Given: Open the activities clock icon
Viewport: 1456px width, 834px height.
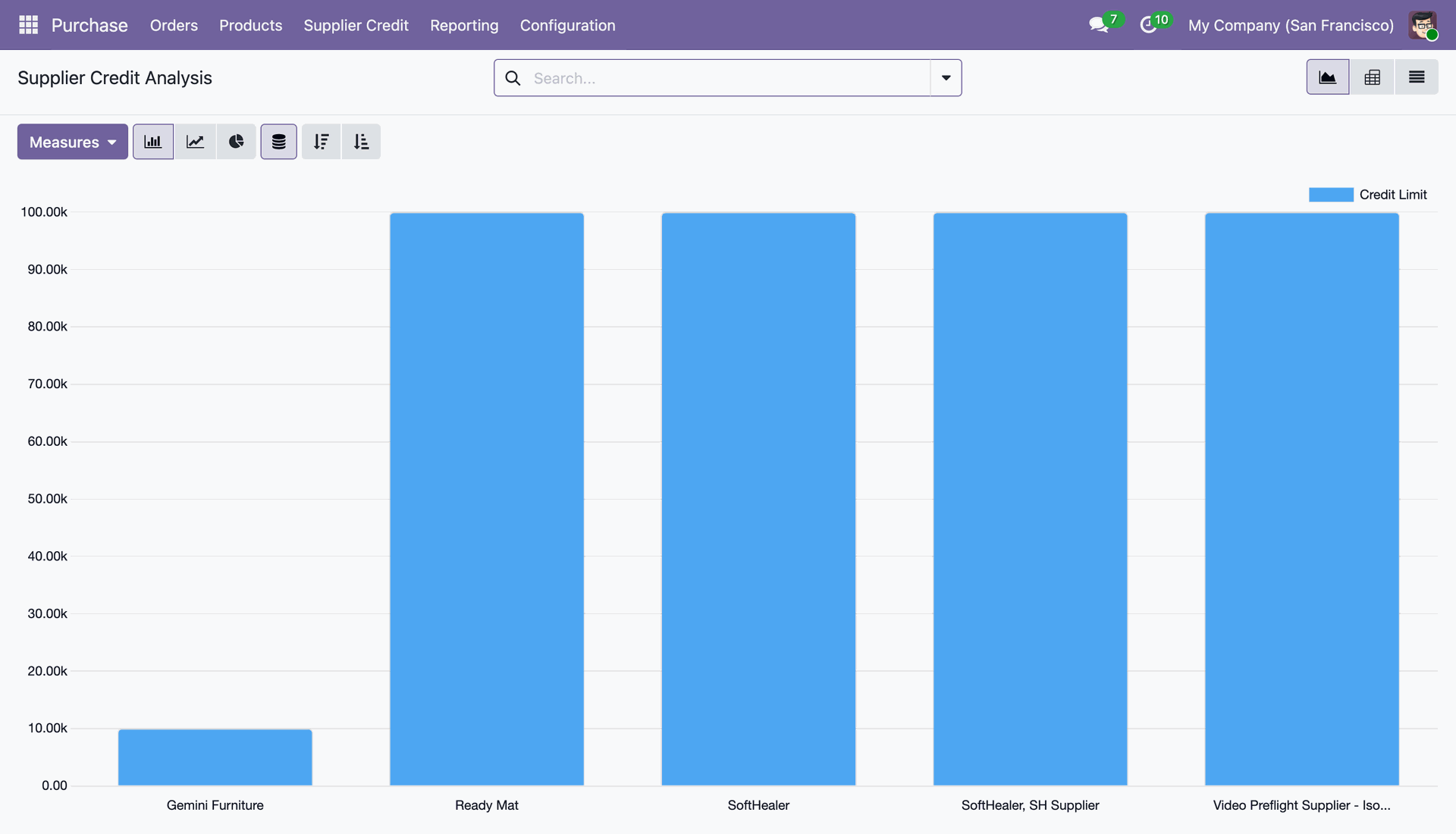Looking at the screenshot, I should tap(1149, 25).
